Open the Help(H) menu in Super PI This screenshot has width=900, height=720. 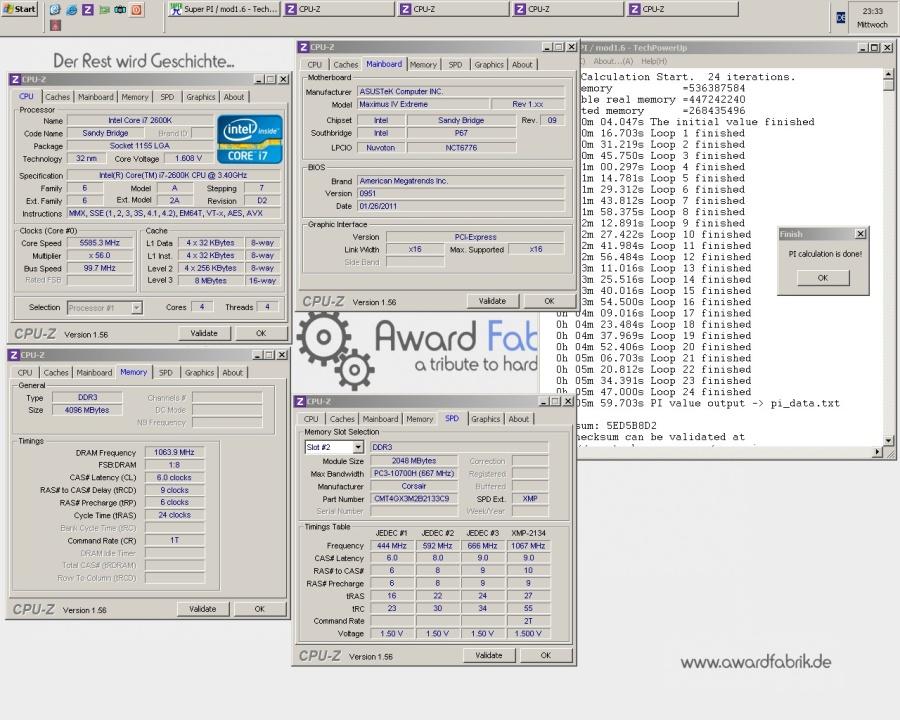click(654, 61)
